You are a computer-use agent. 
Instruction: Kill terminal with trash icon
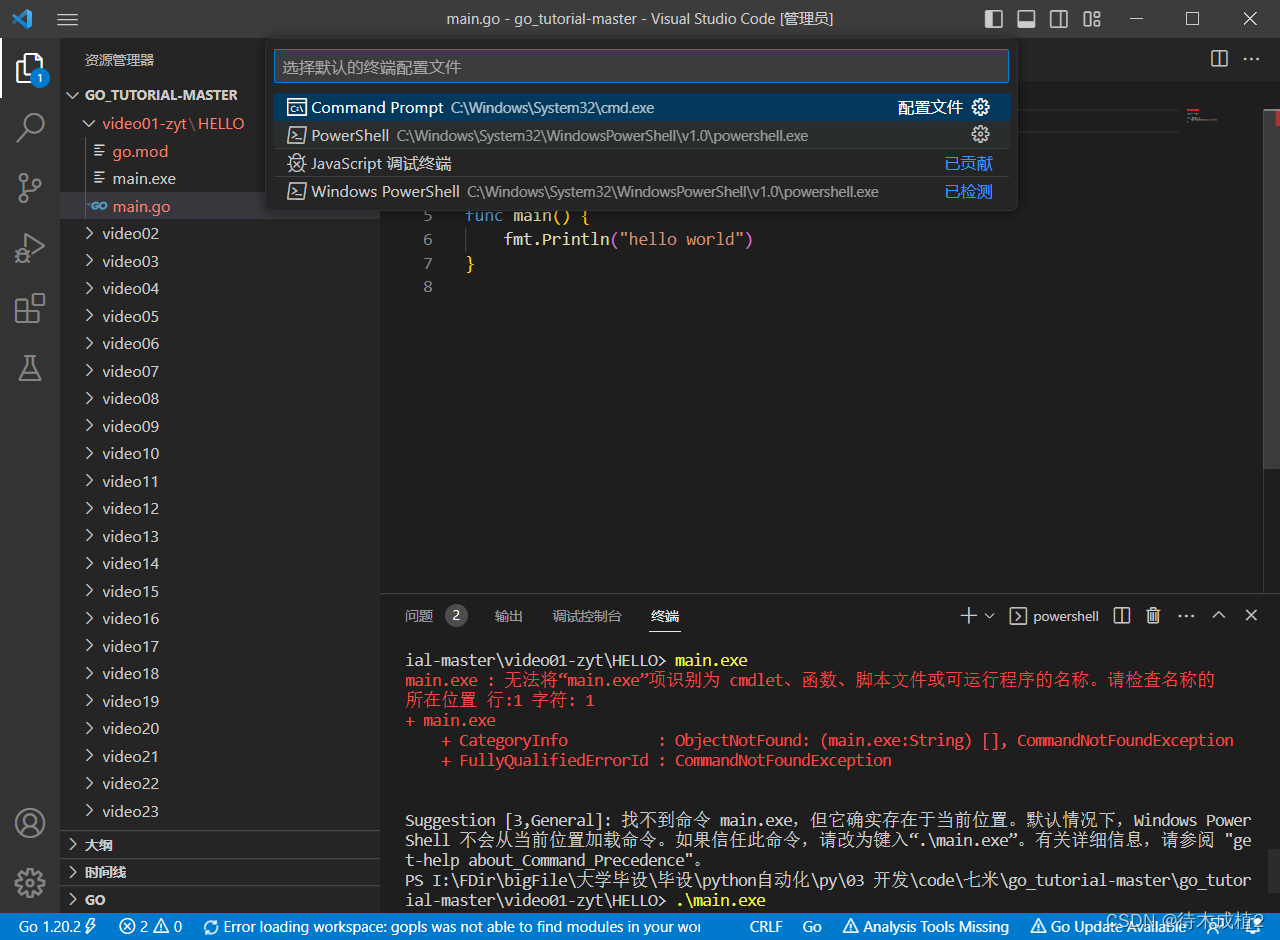[1153, 616]
